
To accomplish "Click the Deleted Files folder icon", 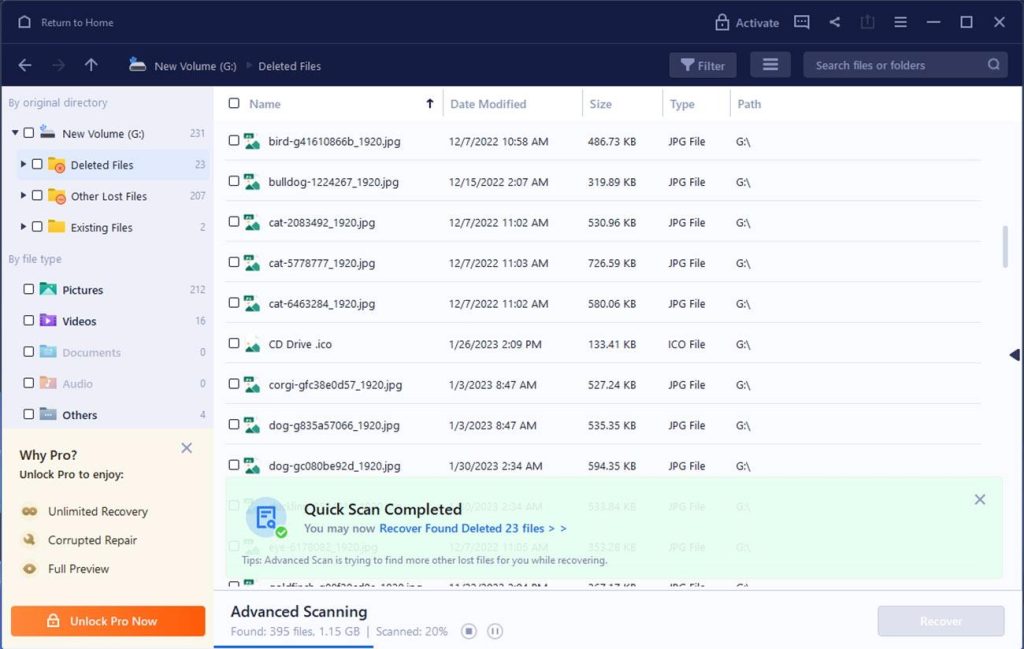I will click(x=57, y=165).
